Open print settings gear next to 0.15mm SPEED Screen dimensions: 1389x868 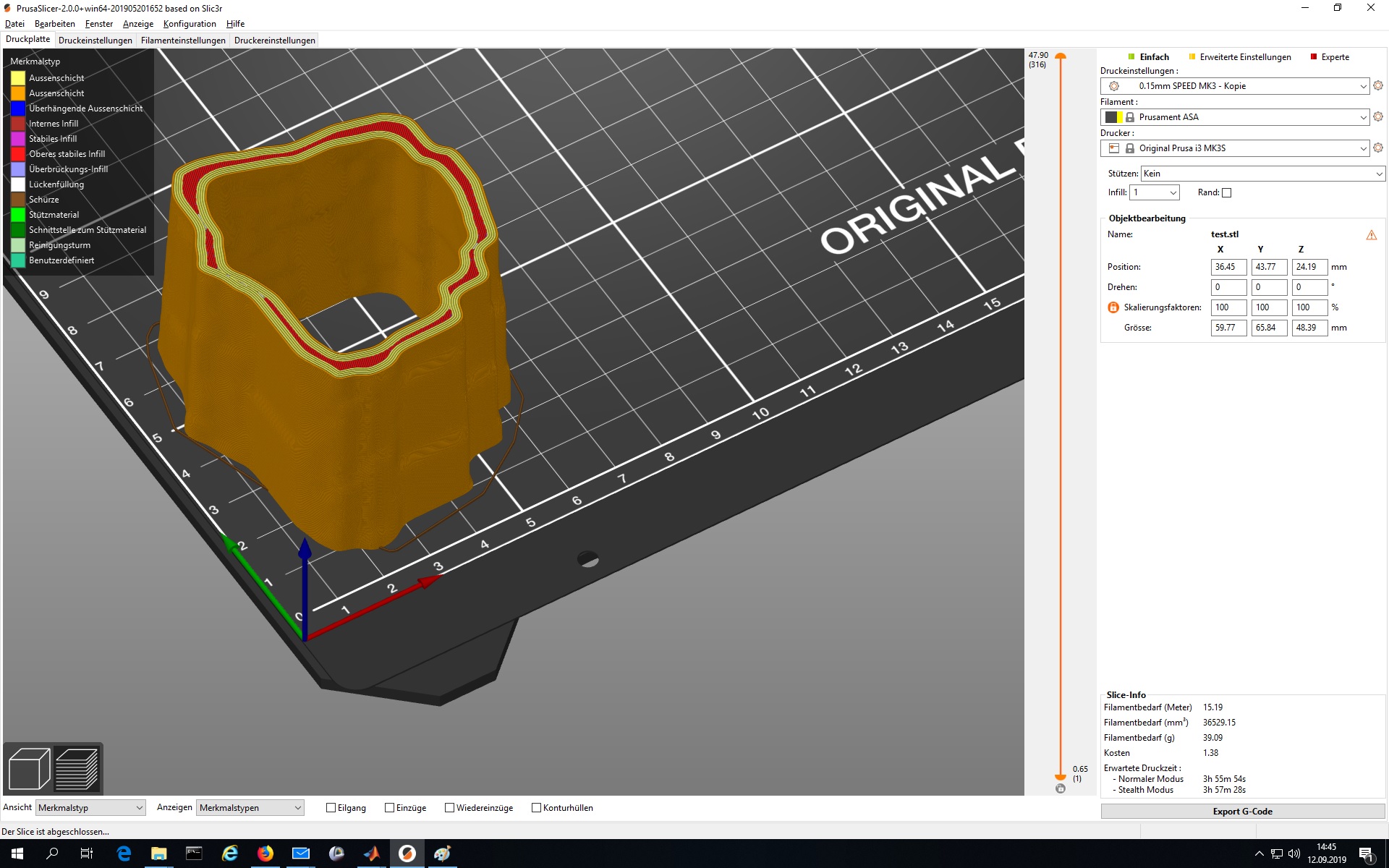pyautogui.click(x=1377, y=85)
